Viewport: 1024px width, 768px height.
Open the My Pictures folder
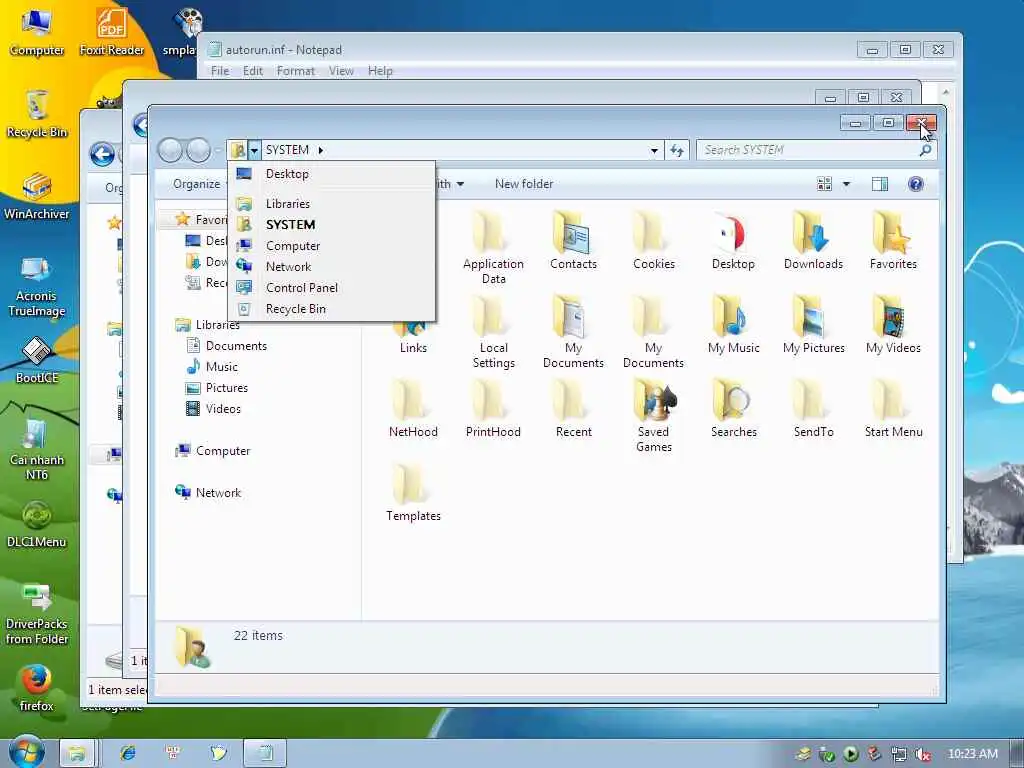[x=813, y=325]
